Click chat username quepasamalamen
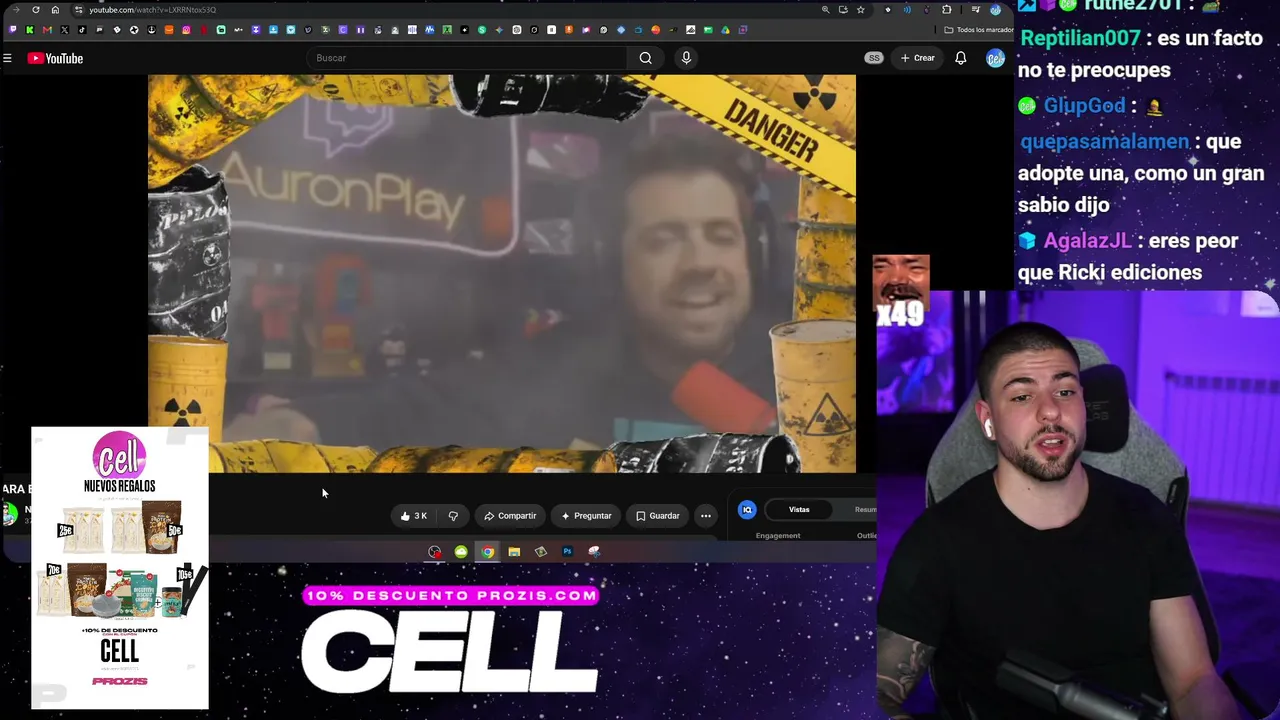The width and height of the screenshot is (1280, 720). pos(1104,142)
